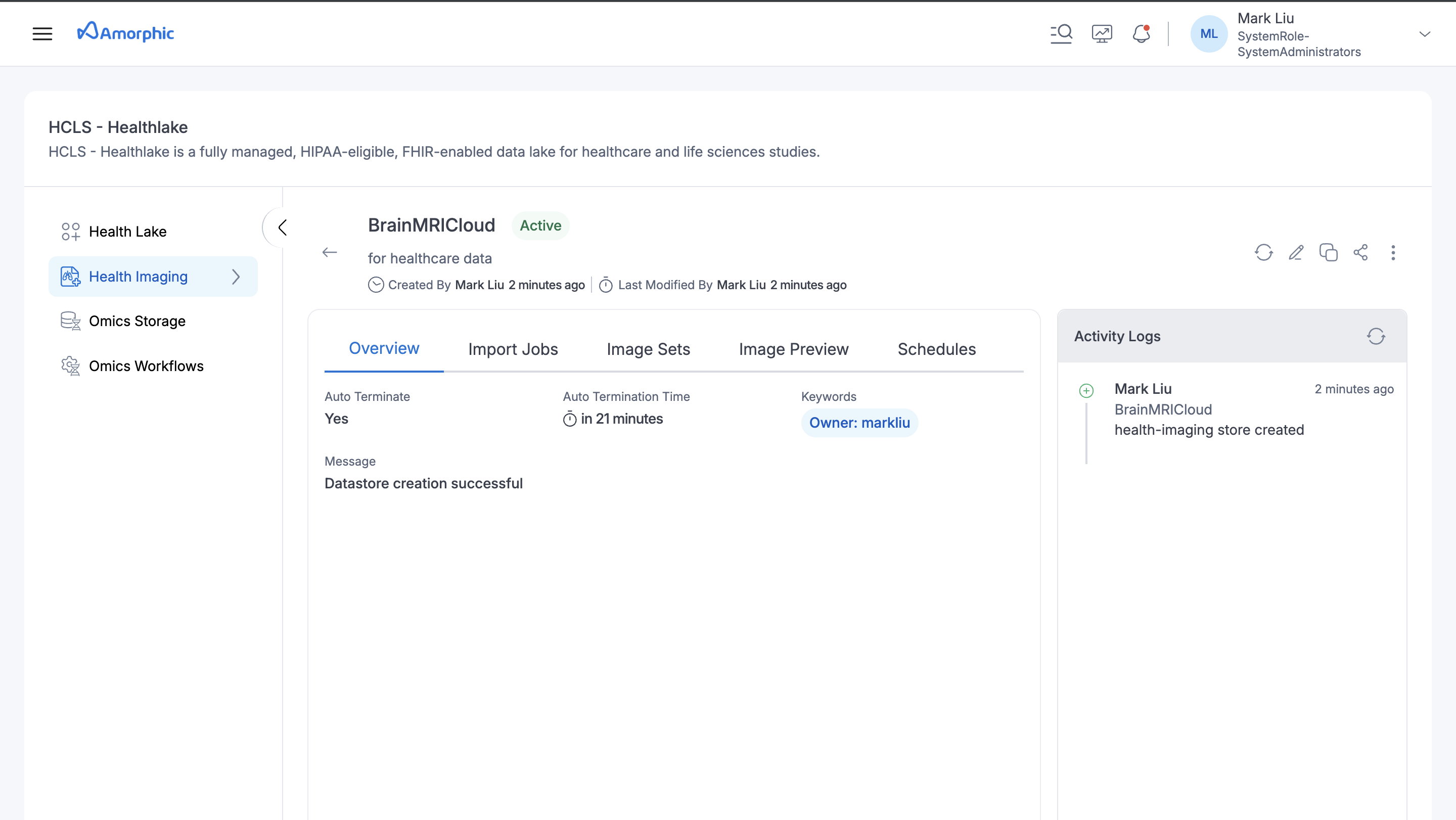This screenshot has width=1456, height=820.
Task: Click the Amorphic logo link
Action: click(125, 33)
